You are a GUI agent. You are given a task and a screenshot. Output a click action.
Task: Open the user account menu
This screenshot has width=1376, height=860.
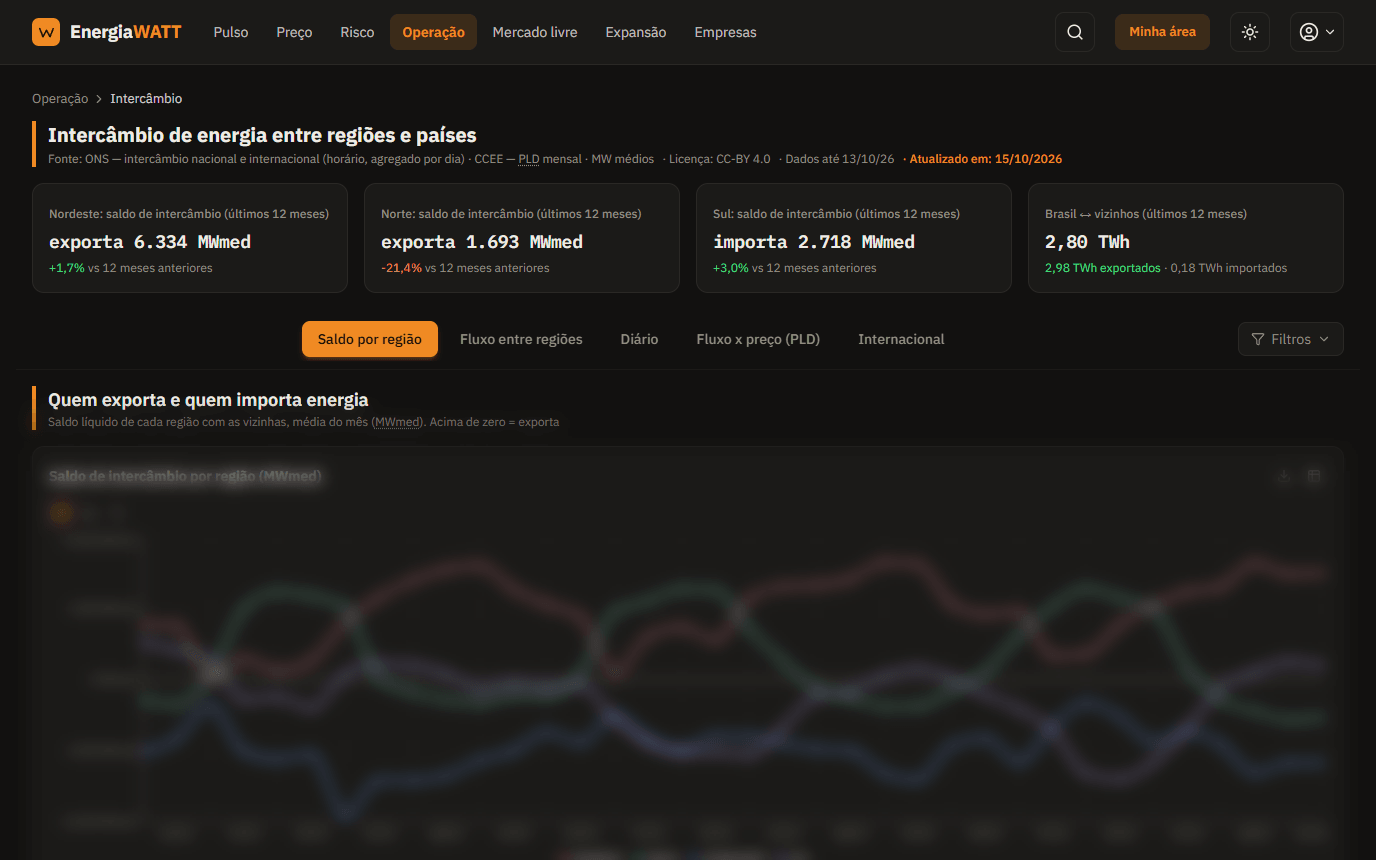1316,32
